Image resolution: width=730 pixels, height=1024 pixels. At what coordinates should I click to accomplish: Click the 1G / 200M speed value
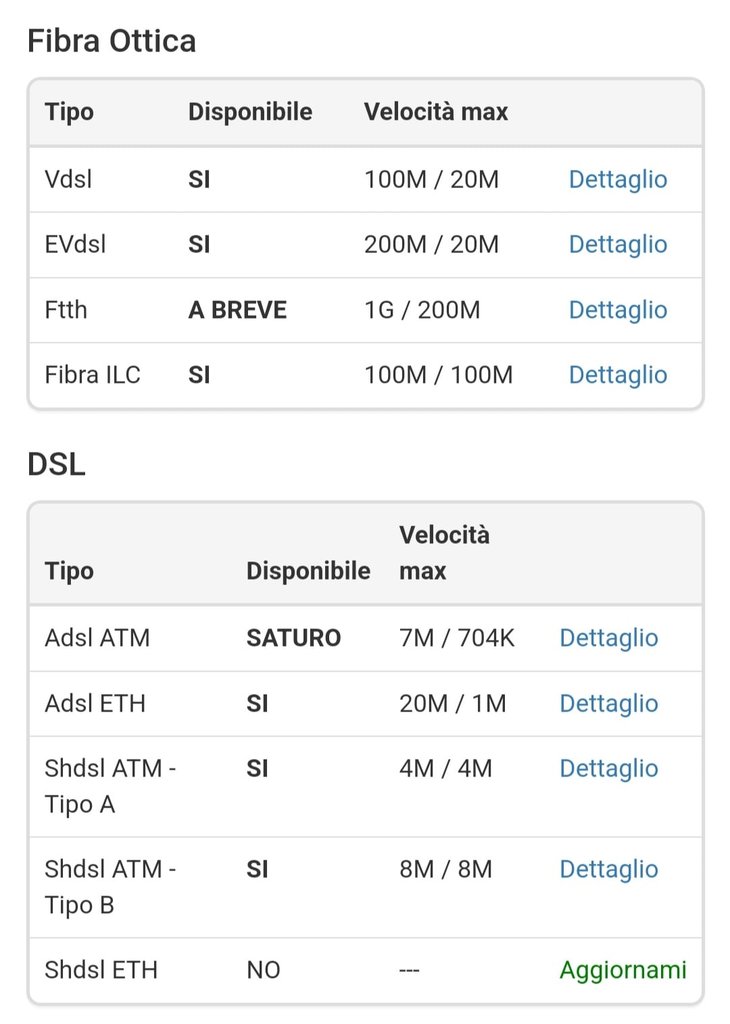click(x=421, y=310)
